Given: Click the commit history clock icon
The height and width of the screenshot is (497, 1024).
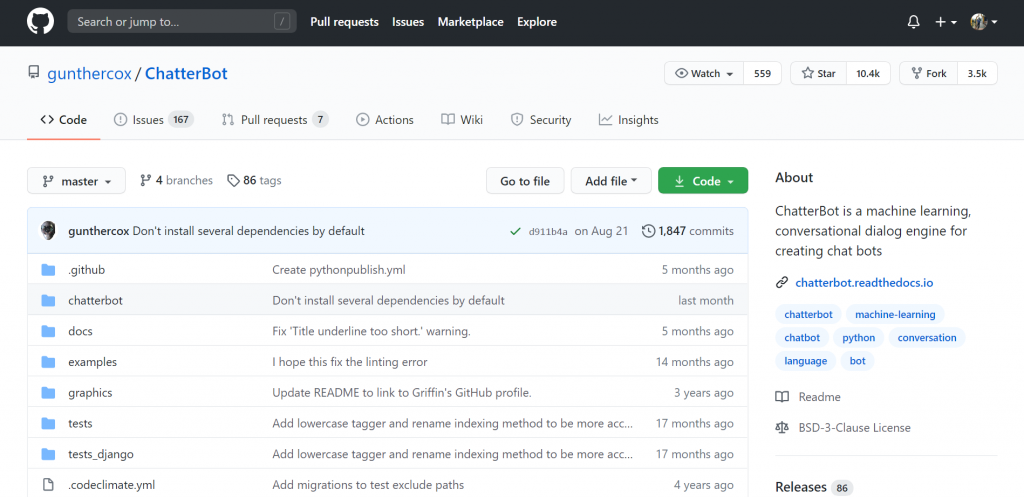Looking at the screenshot, I should coord(649,231).
